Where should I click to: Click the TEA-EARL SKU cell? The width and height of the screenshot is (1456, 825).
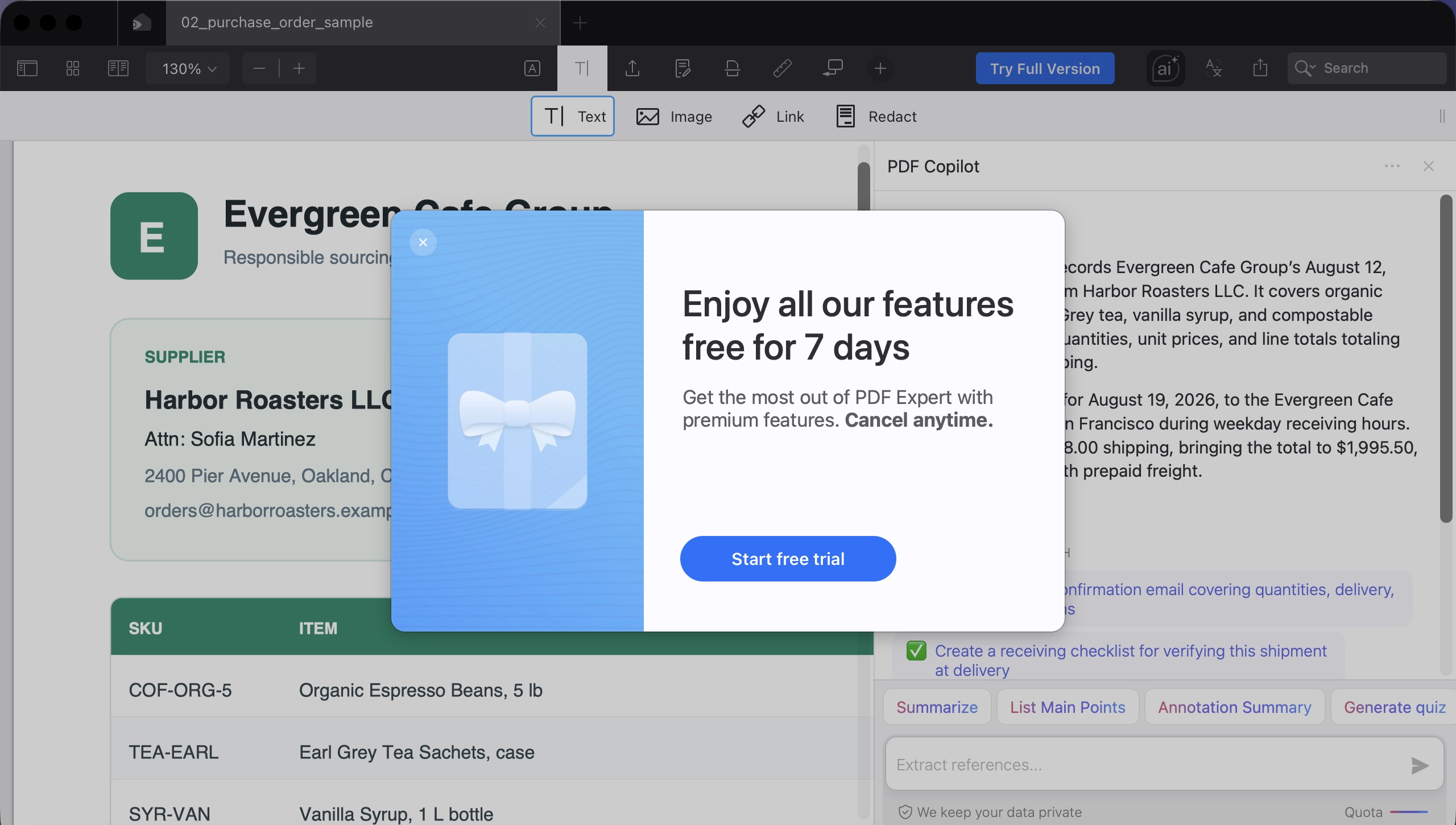coord(173,752)
